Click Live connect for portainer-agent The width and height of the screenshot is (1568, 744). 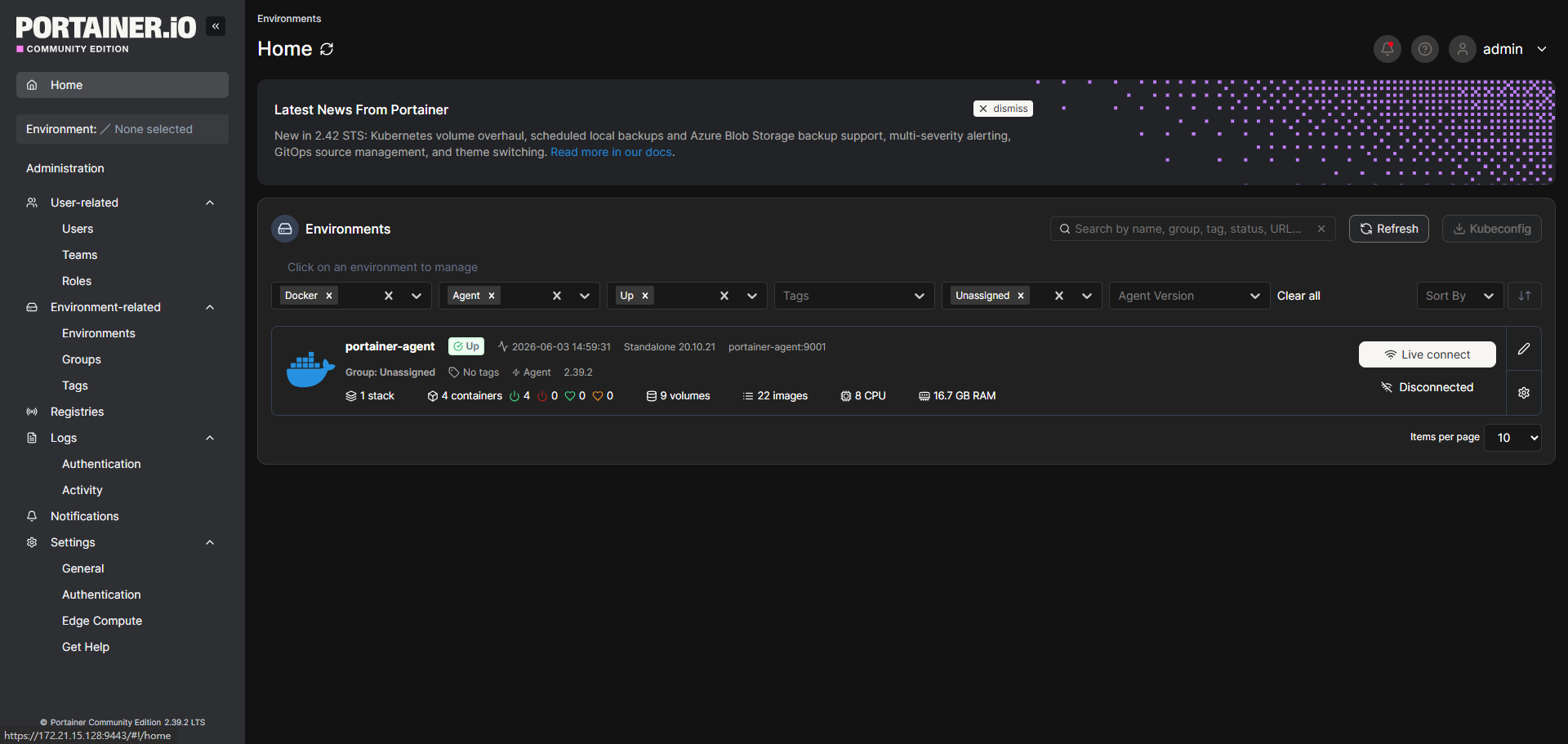click(x=1428, y=354)
